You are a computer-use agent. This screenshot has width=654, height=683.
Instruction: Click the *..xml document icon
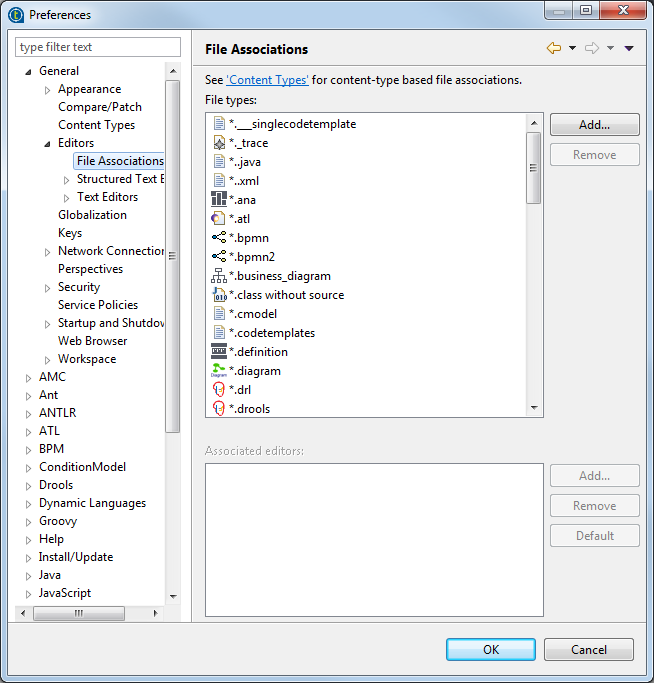(219, 180)
